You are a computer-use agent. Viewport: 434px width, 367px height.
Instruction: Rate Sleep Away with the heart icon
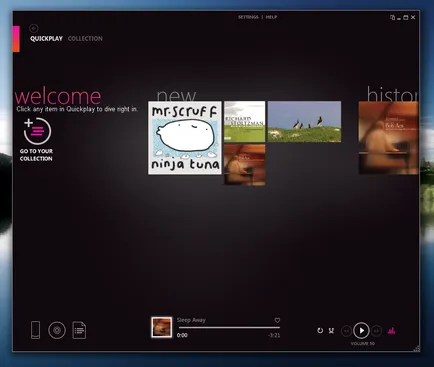[277, 320]
